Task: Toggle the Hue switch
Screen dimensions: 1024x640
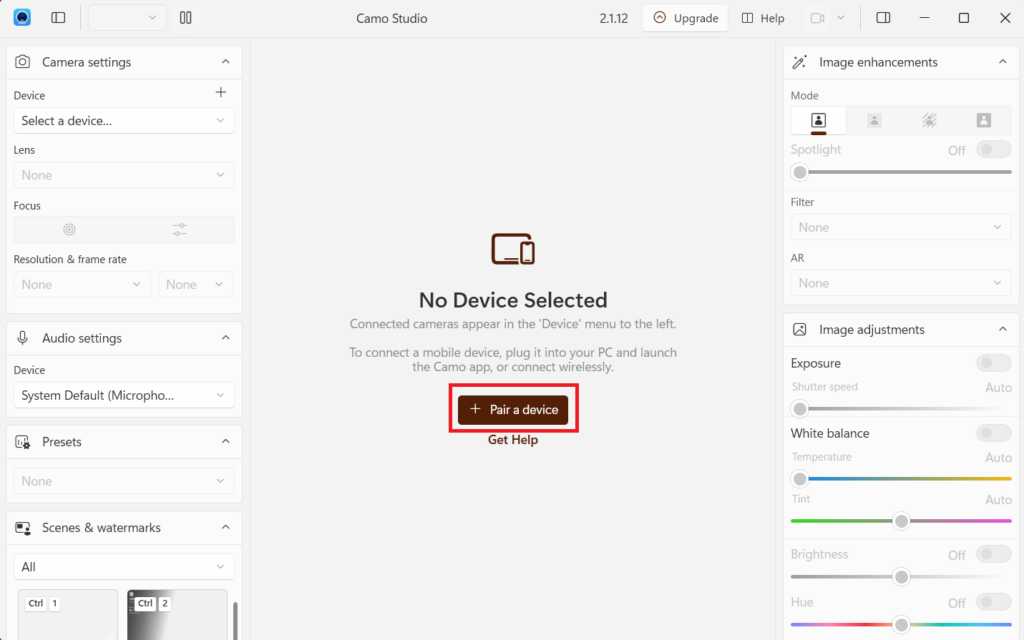Action: point(993,602)
